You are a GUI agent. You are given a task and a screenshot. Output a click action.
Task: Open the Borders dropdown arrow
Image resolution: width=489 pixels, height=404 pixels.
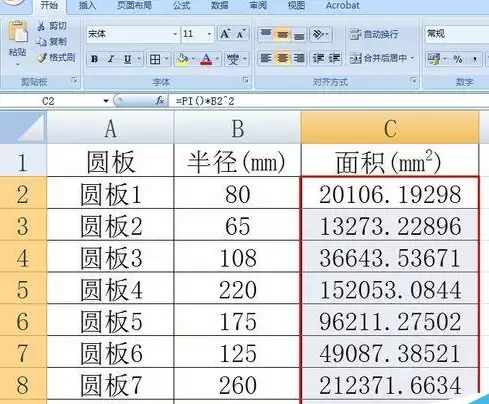click(166, 59)
